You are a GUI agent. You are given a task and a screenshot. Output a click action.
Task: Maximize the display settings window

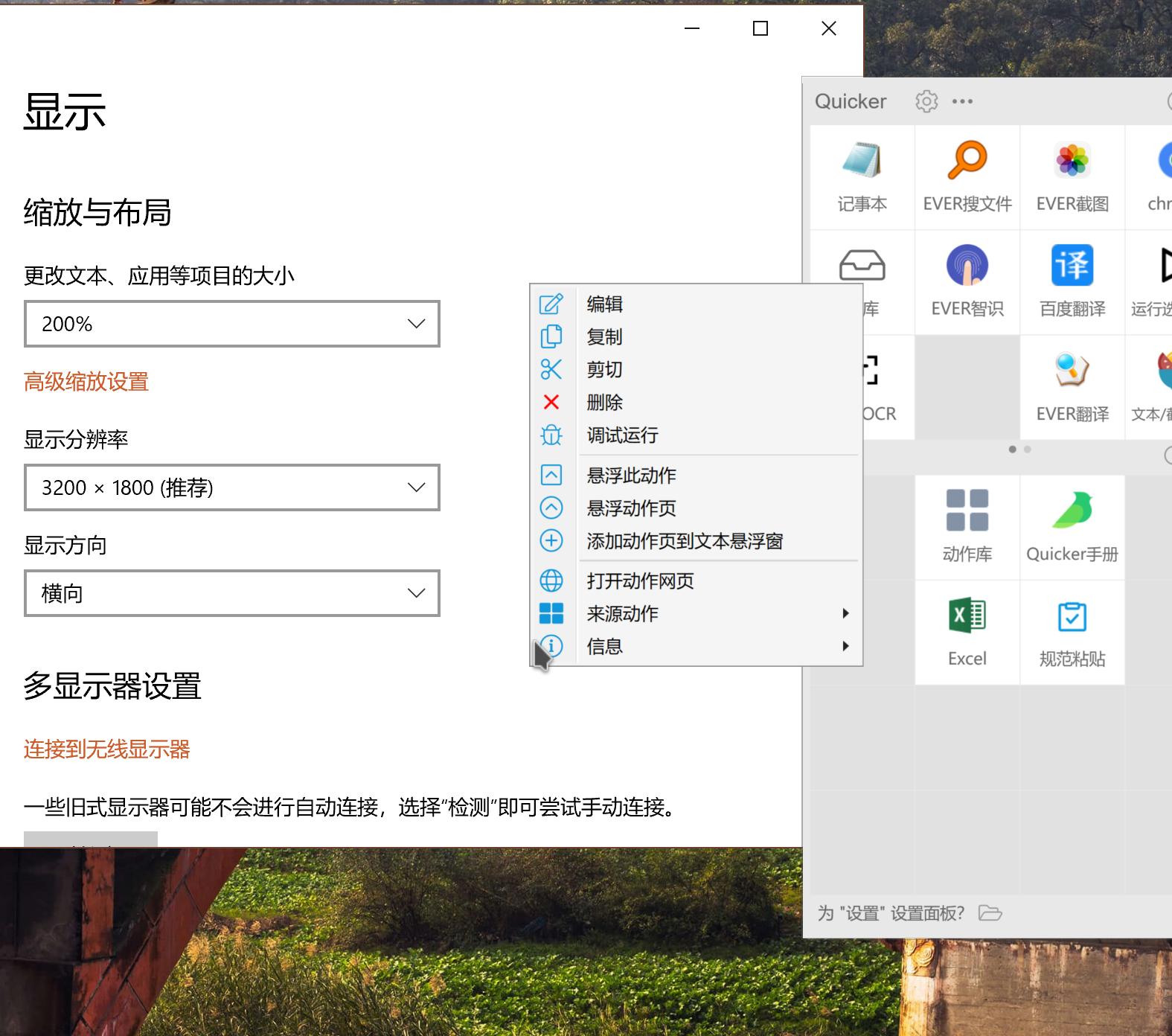click(x=760, y=28)
